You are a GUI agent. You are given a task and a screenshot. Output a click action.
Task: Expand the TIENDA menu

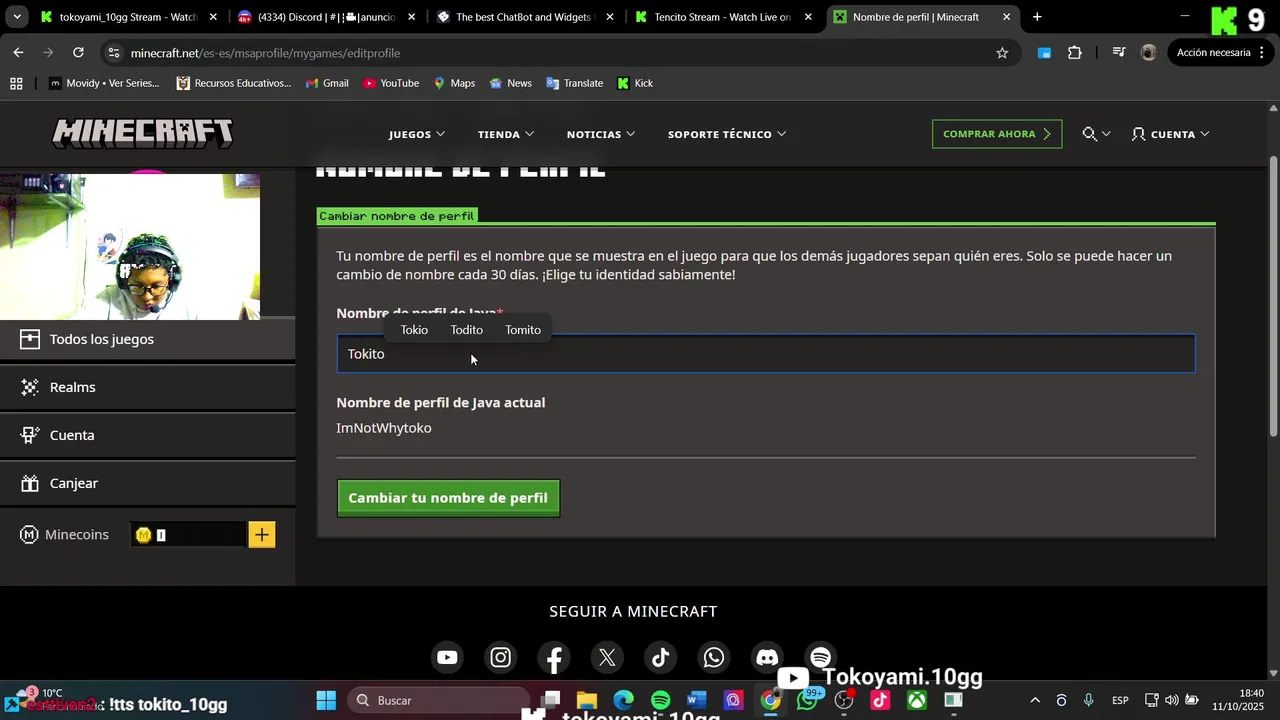pos(506,134)
